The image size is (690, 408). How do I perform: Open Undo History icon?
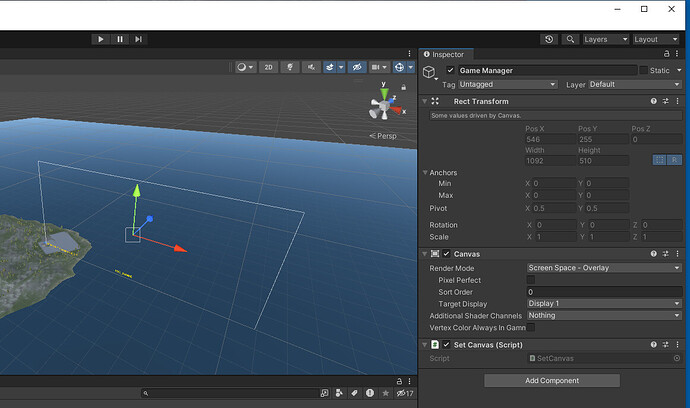click(x=549, y=39)
